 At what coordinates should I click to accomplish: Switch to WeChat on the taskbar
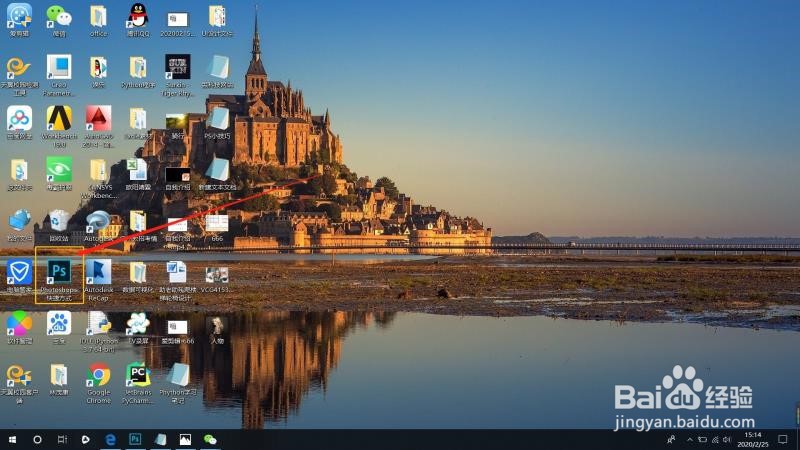[x=210, y=439]
